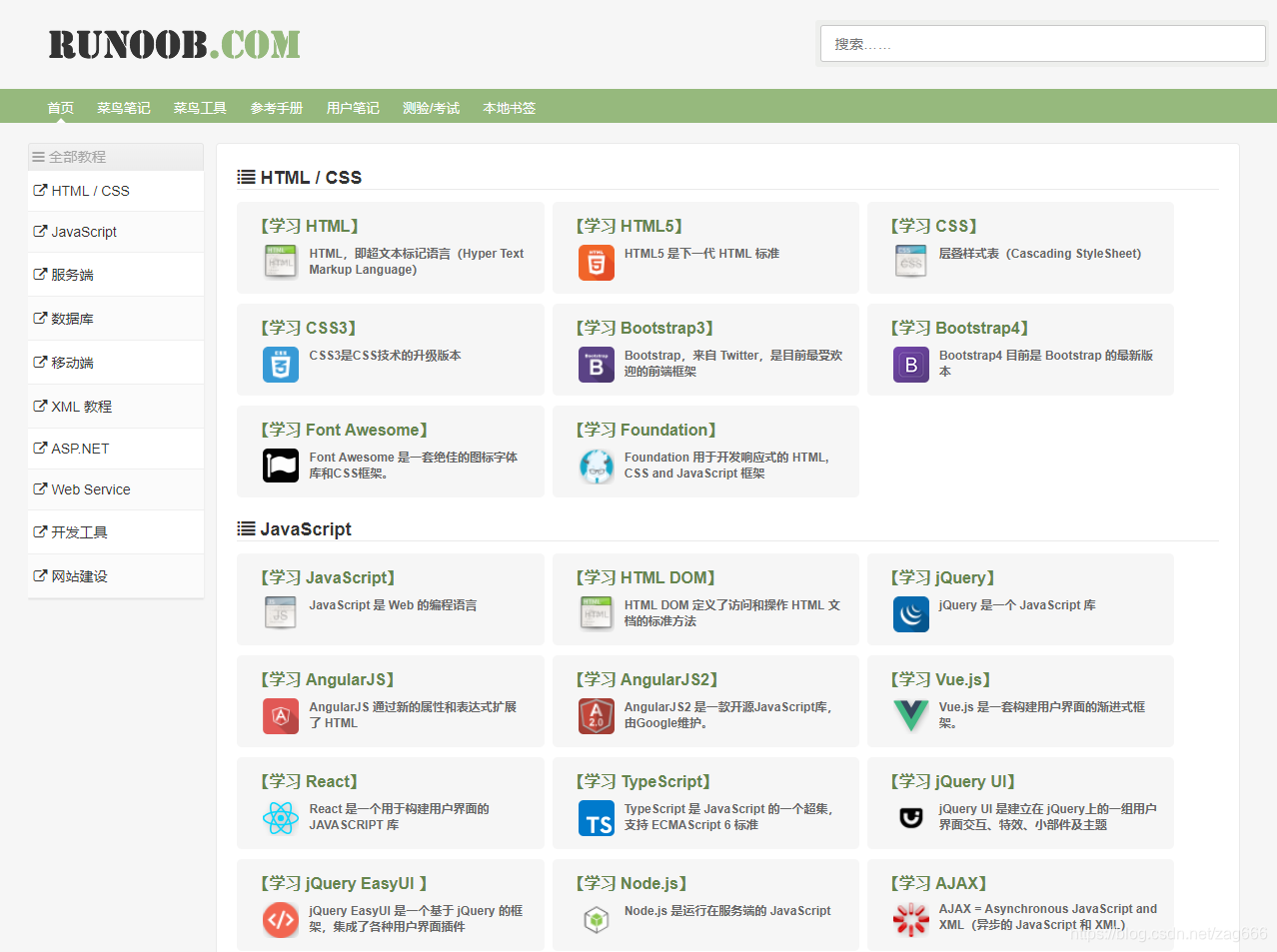The image size is (1277, 952).
Task: Open 本地书签 in the navbar
Action: point(510,108)
